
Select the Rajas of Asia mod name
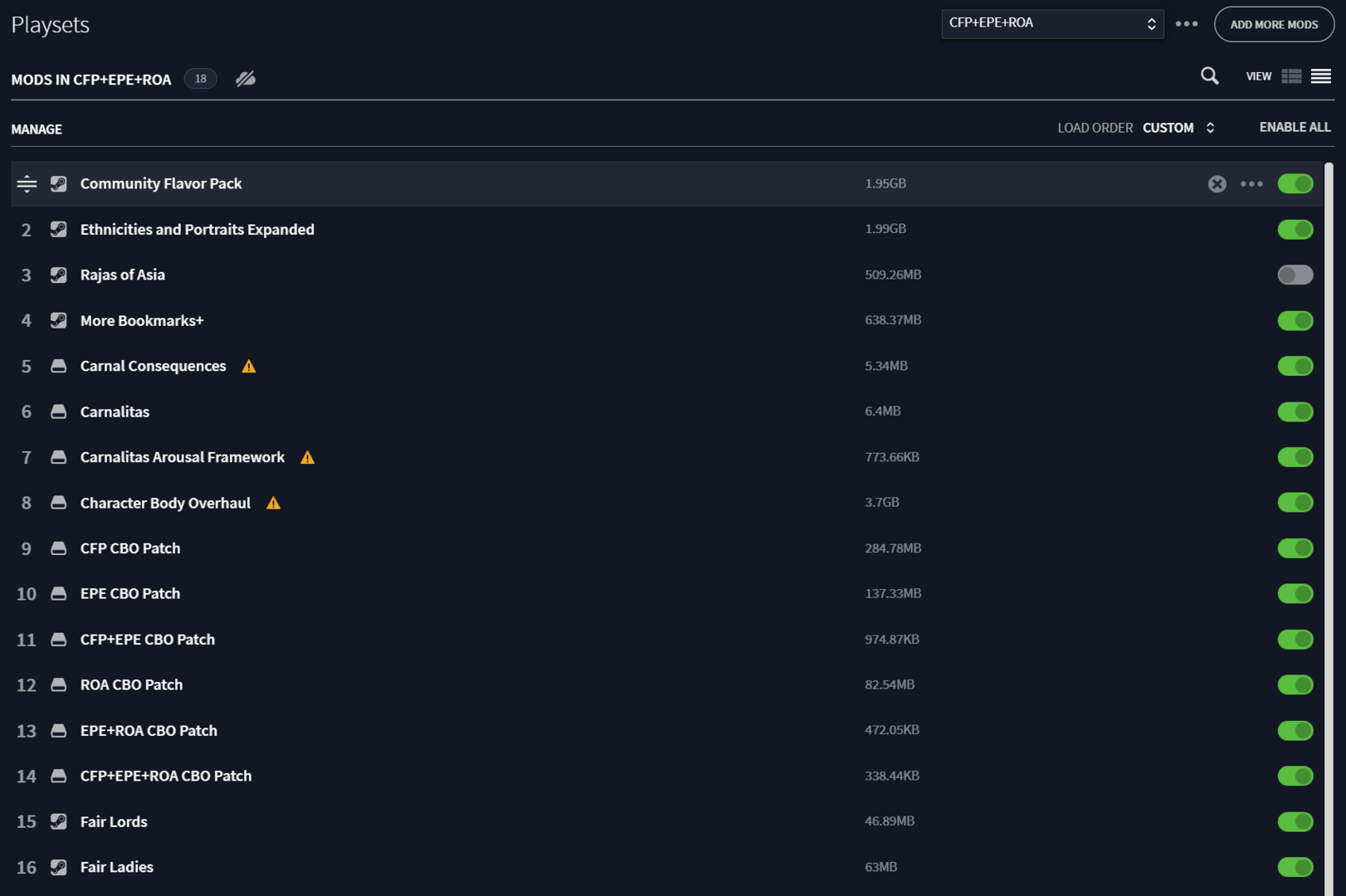click(x=123, y=275)
